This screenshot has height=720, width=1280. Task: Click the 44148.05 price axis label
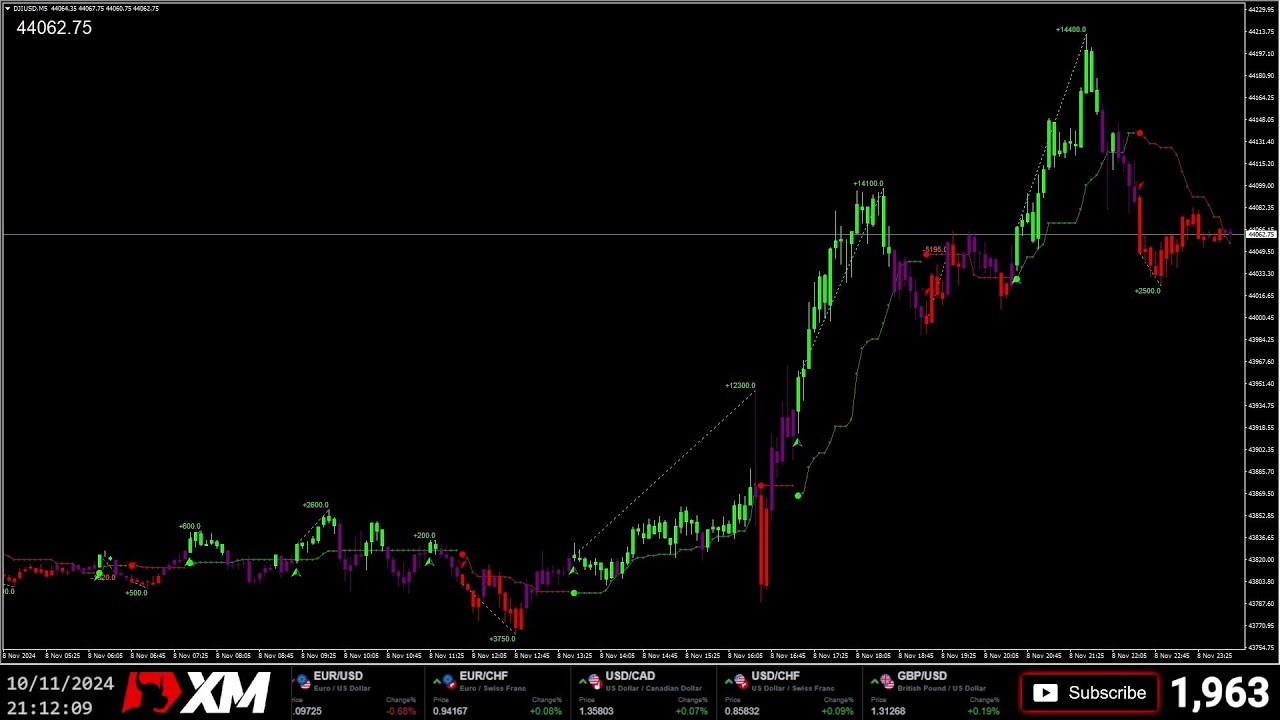pyautogui.click(x=1261, y=120)
